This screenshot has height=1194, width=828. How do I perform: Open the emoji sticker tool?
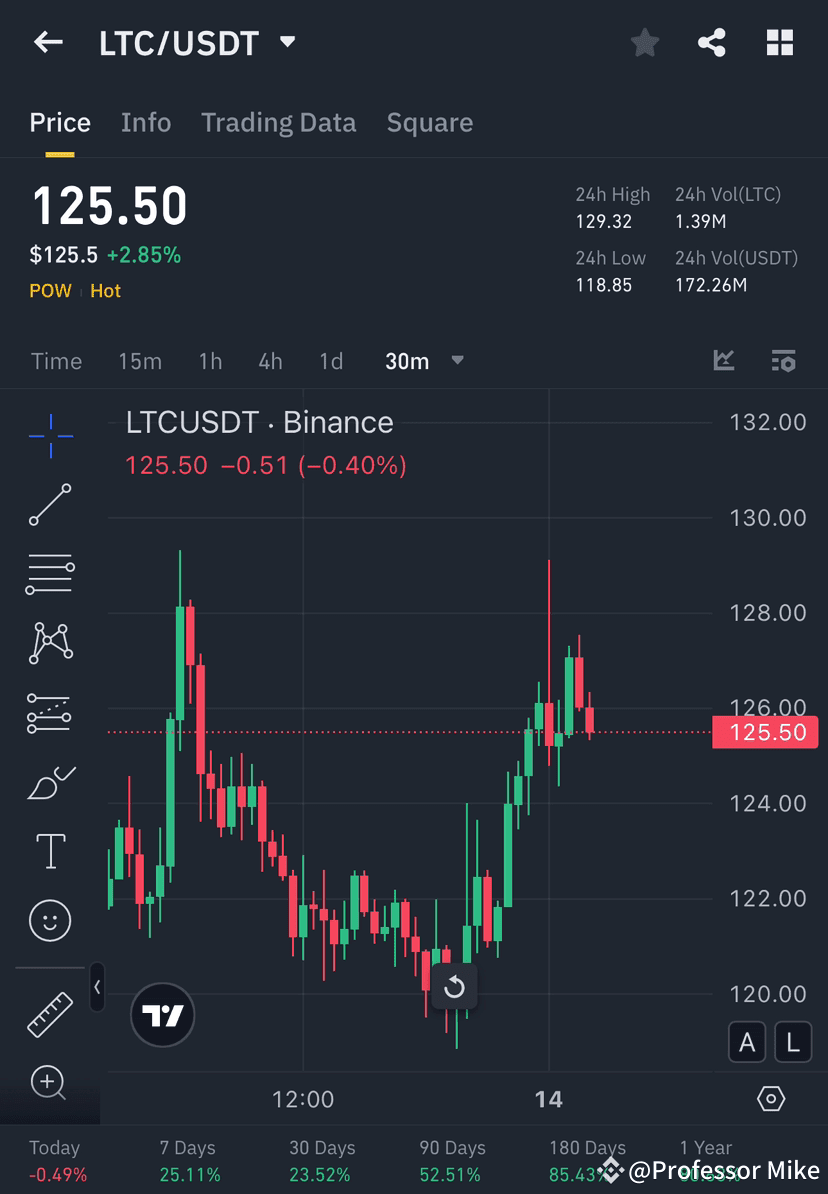coord(50,920)
